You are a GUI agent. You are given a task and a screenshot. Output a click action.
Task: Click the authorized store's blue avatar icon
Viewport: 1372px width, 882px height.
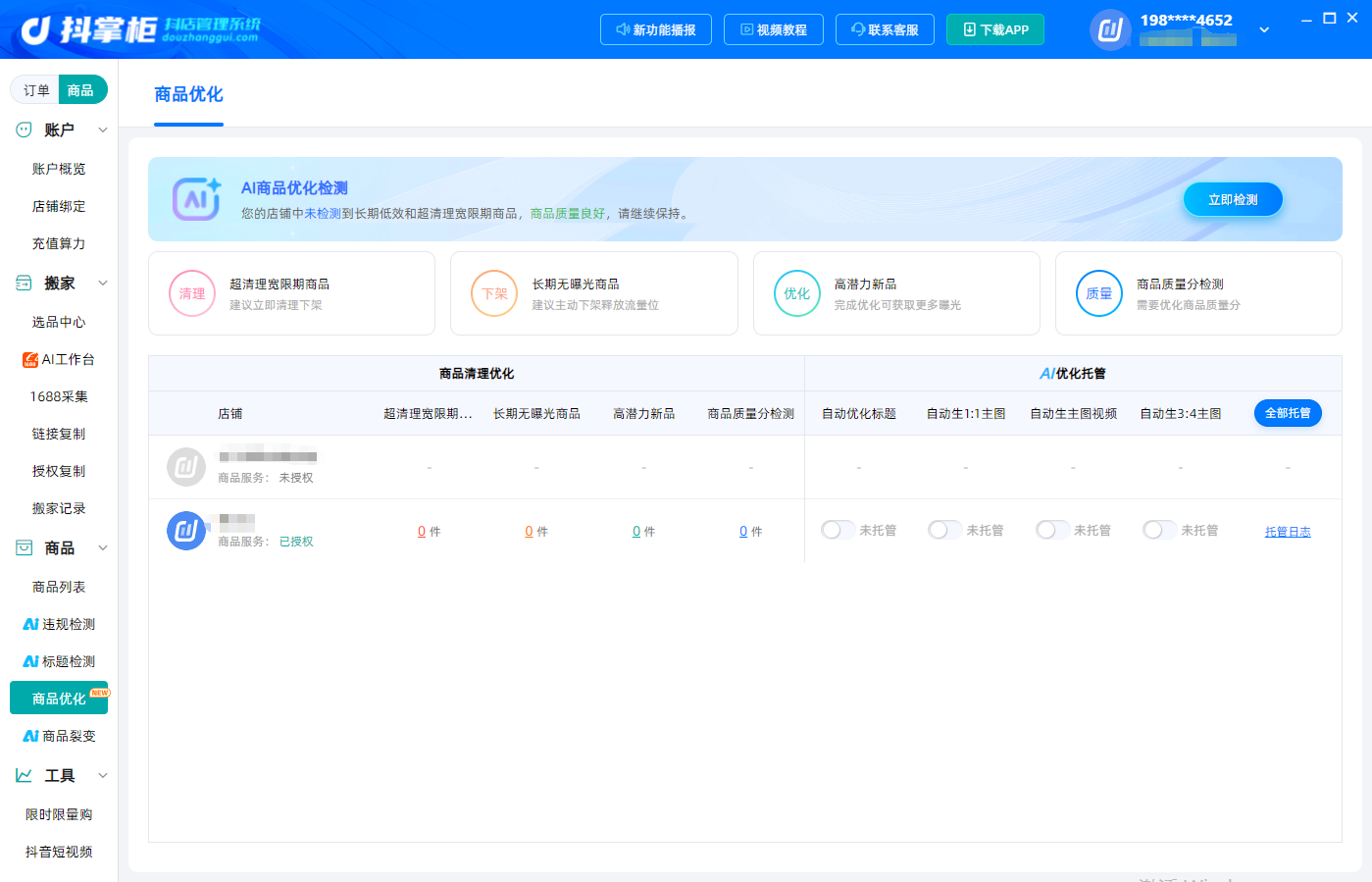click(186, 531)
